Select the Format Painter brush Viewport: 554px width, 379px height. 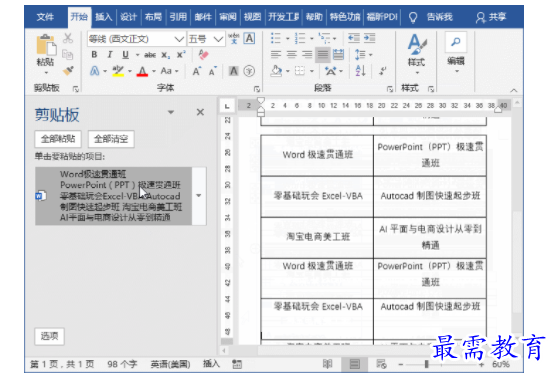point(68,71)
